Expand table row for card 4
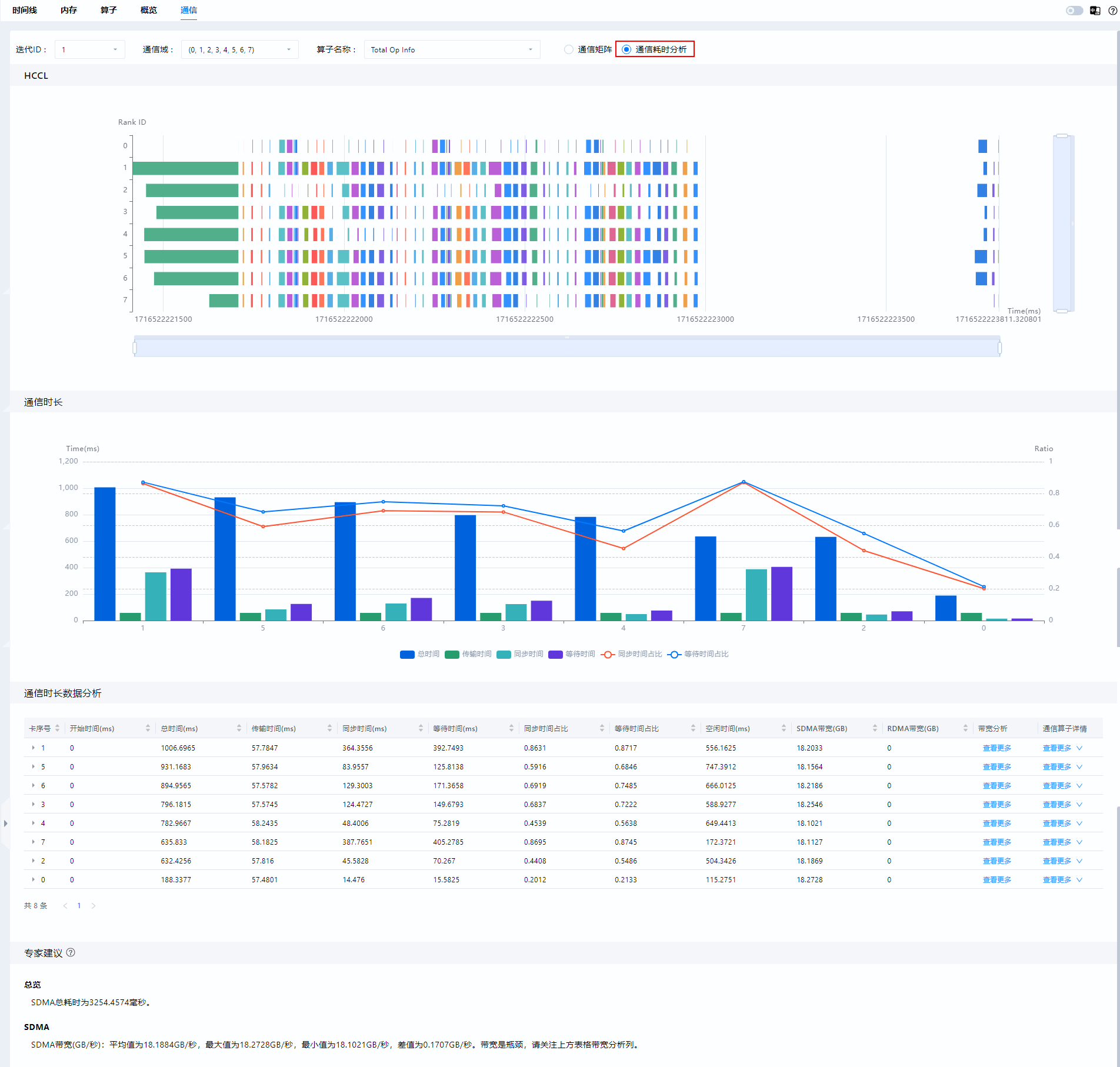Viewport: 1120px width, 1067px height. click(33, 823)
